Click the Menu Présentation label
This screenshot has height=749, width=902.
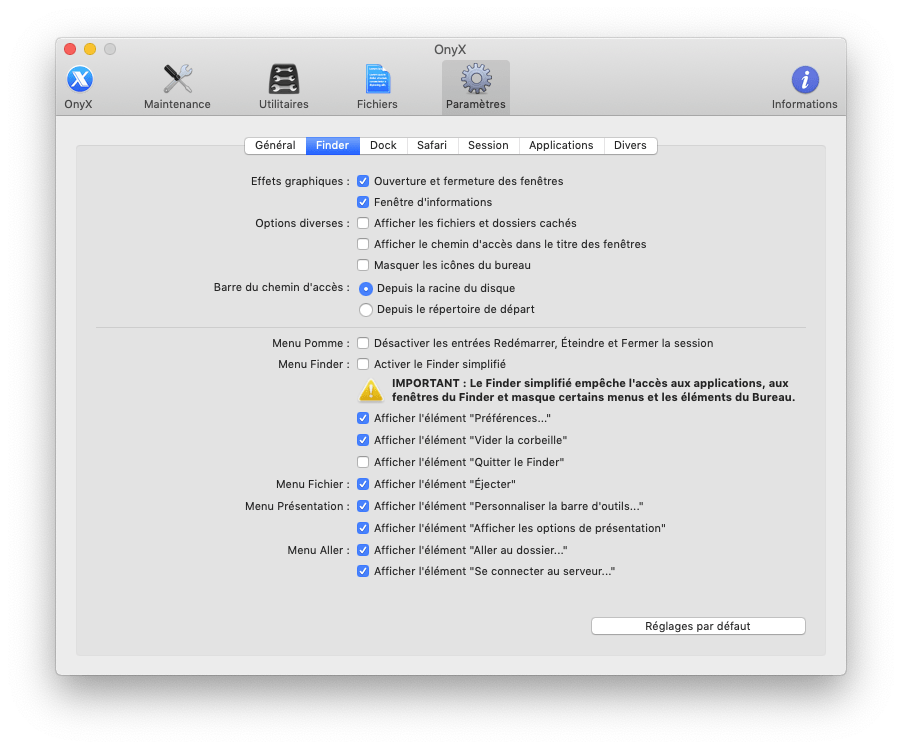click(x=297, y=506)
